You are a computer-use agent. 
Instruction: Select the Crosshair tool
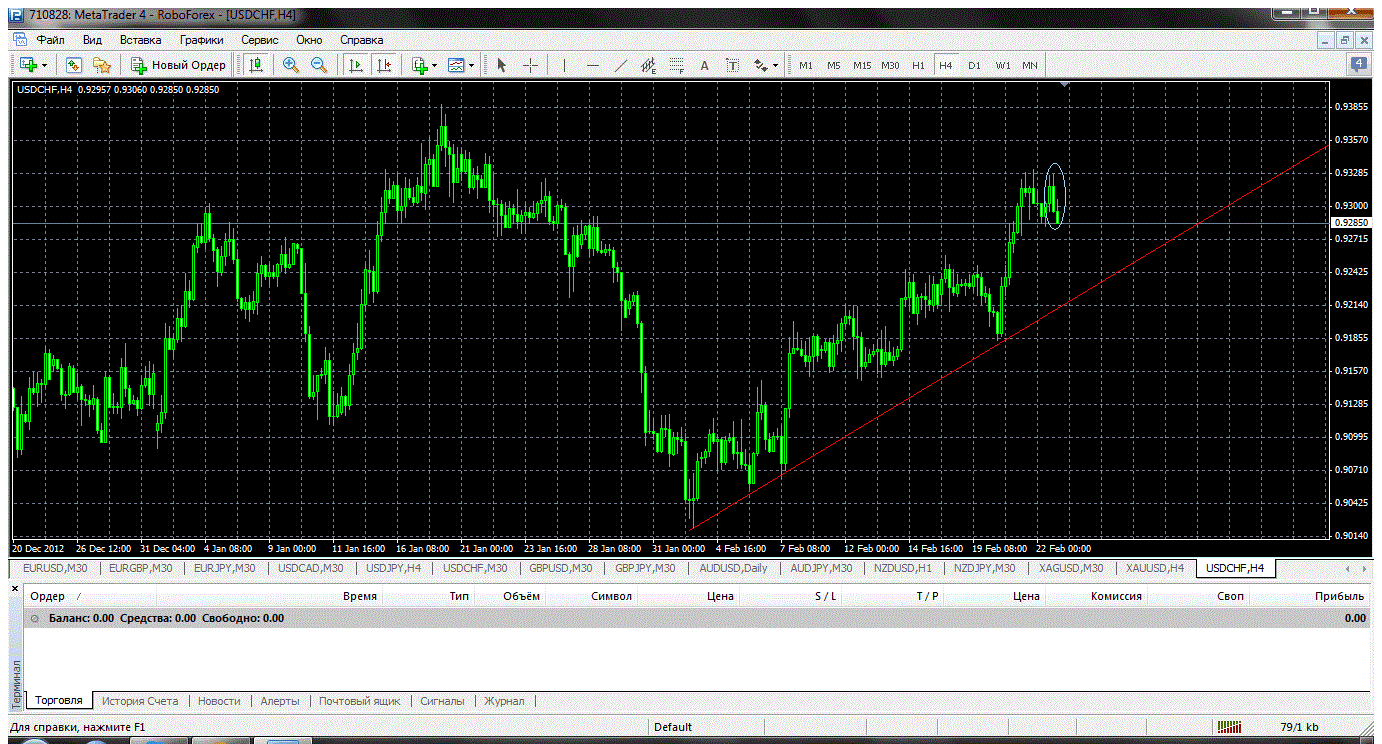click(x=530, y=65)
